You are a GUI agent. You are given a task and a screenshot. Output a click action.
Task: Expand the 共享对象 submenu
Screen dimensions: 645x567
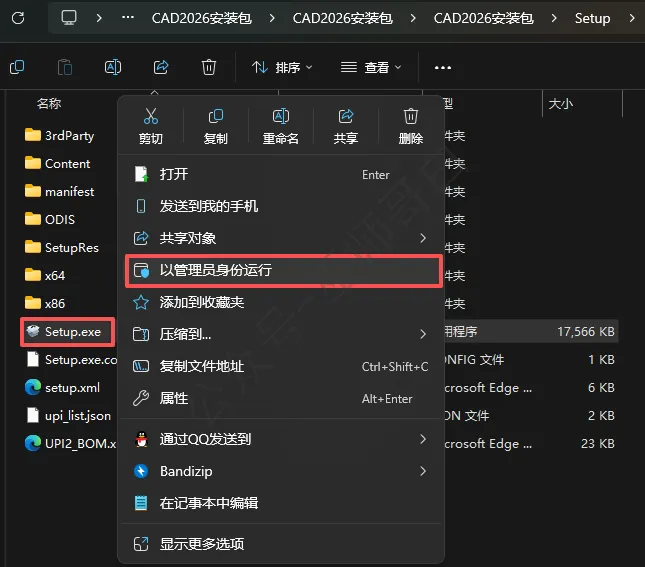[x=281, y=238]
